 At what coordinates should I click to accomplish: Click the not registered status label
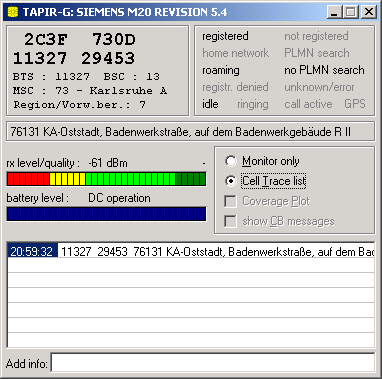pos(316,36)
